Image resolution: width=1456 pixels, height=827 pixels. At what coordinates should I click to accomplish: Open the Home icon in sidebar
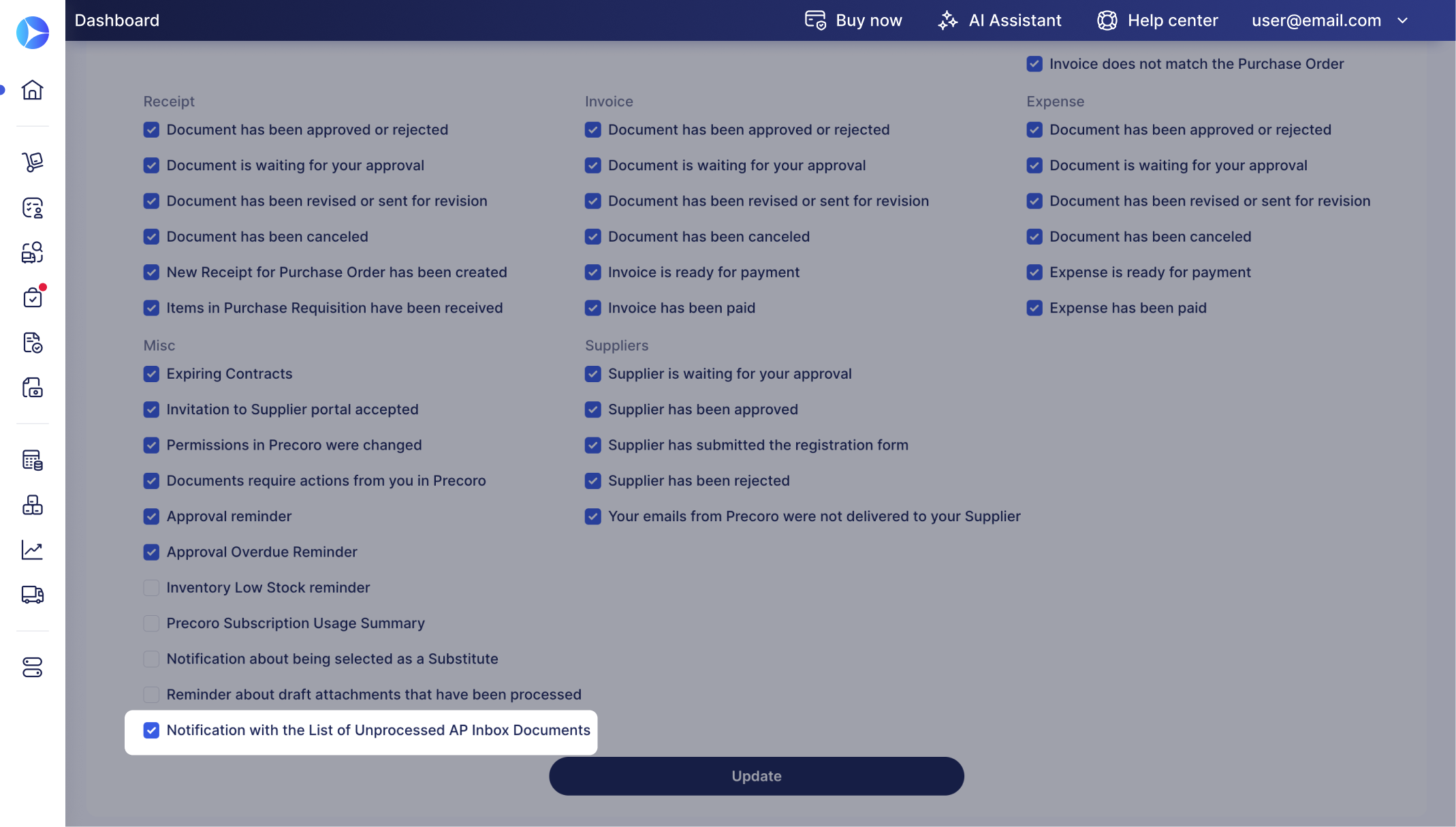pos(32,90)
